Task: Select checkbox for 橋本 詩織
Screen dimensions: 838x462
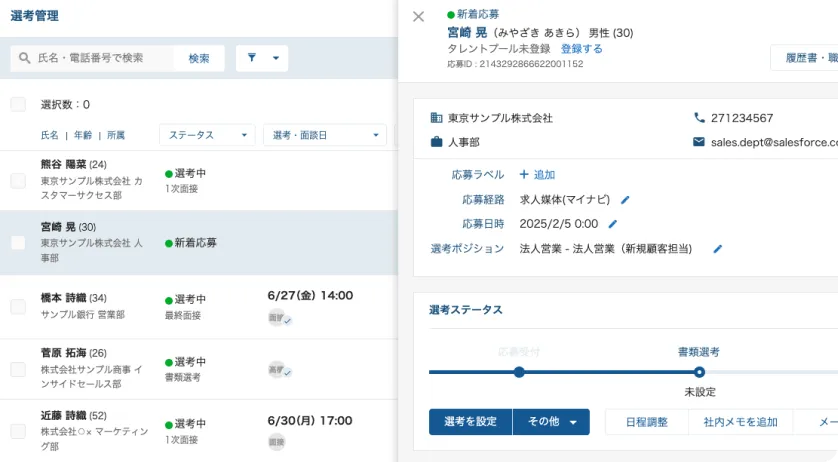Action: coord(18,306)
